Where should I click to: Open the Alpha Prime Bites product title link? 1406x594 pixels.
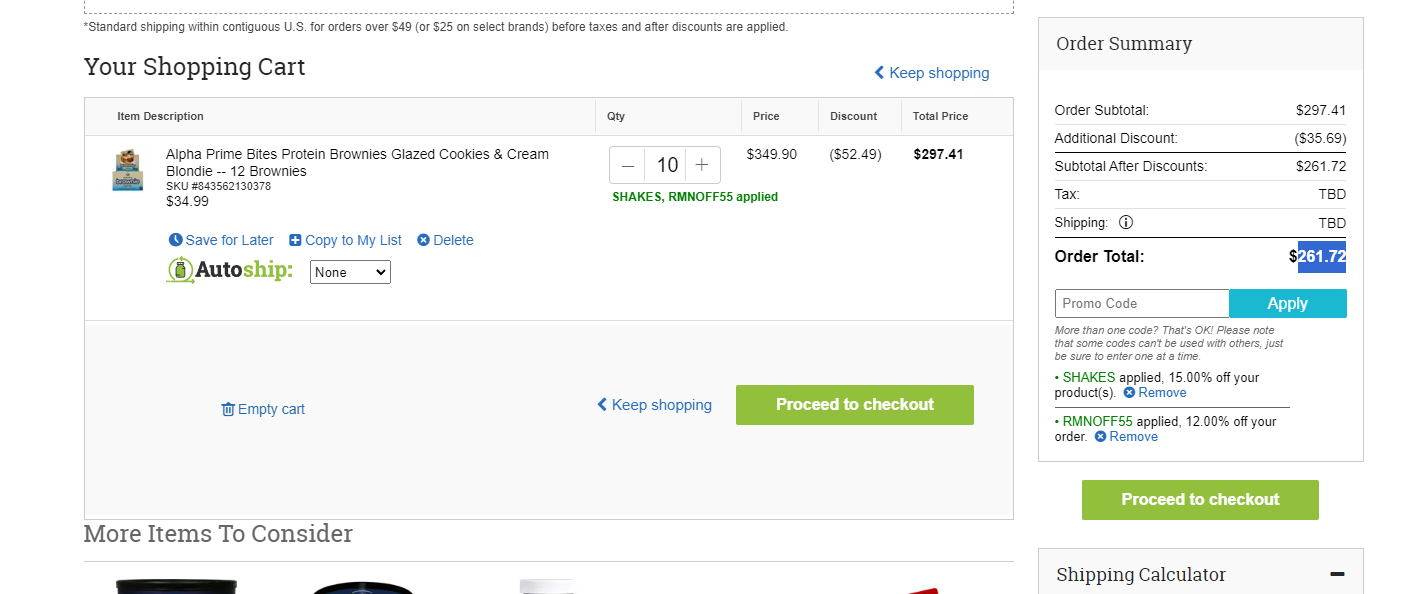click(357, 163)
